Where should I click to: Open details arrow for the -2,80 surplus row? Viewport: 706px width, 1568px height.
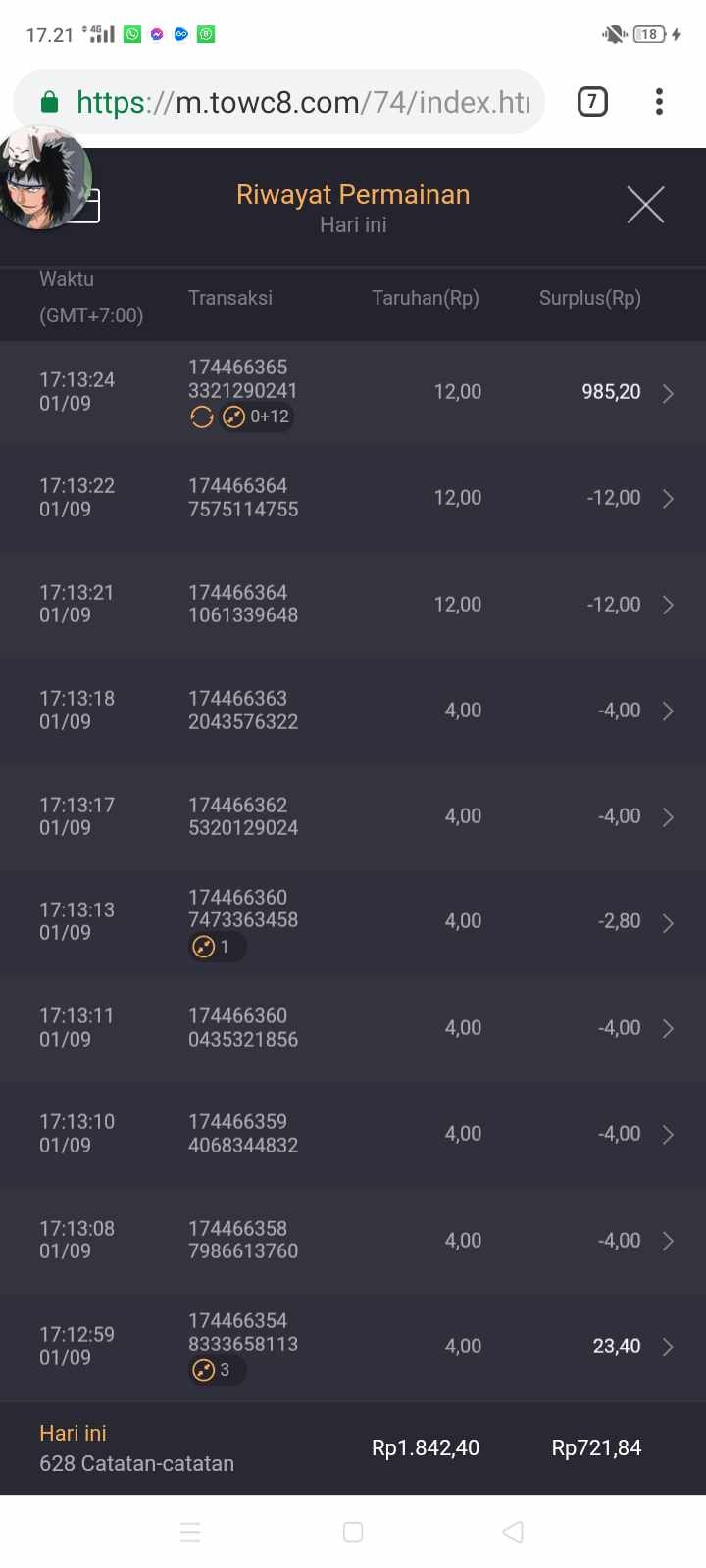click(x=668, y=923)
